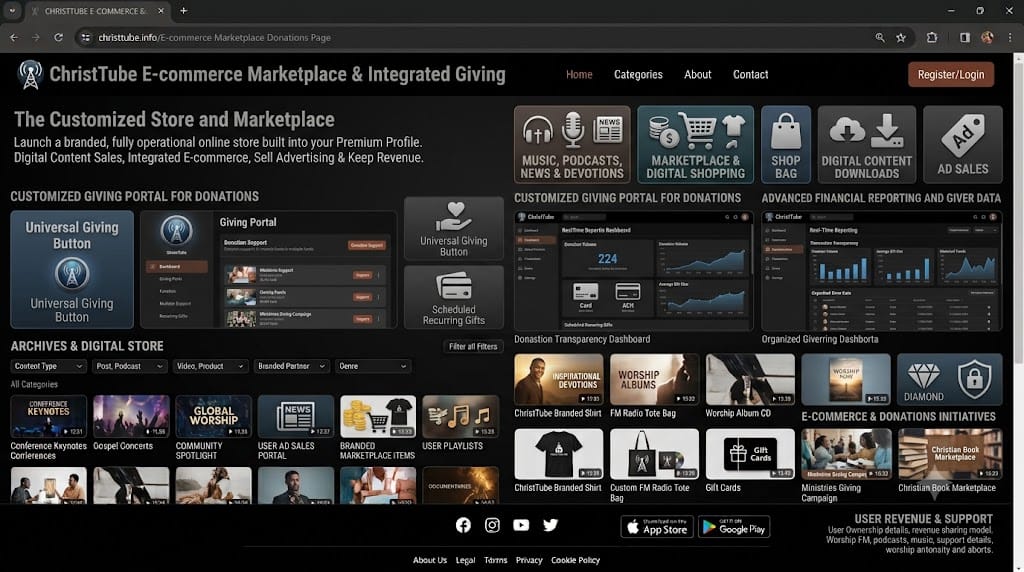Open the Categories nav item

[x=638, y=74]
